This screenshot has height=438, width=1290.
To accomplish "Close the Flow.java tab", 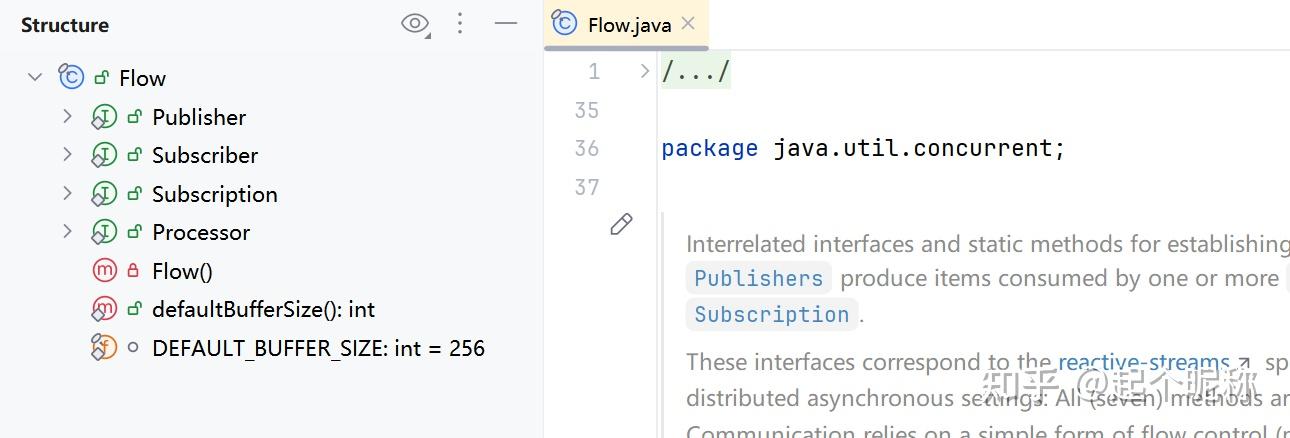I will 688,24.
